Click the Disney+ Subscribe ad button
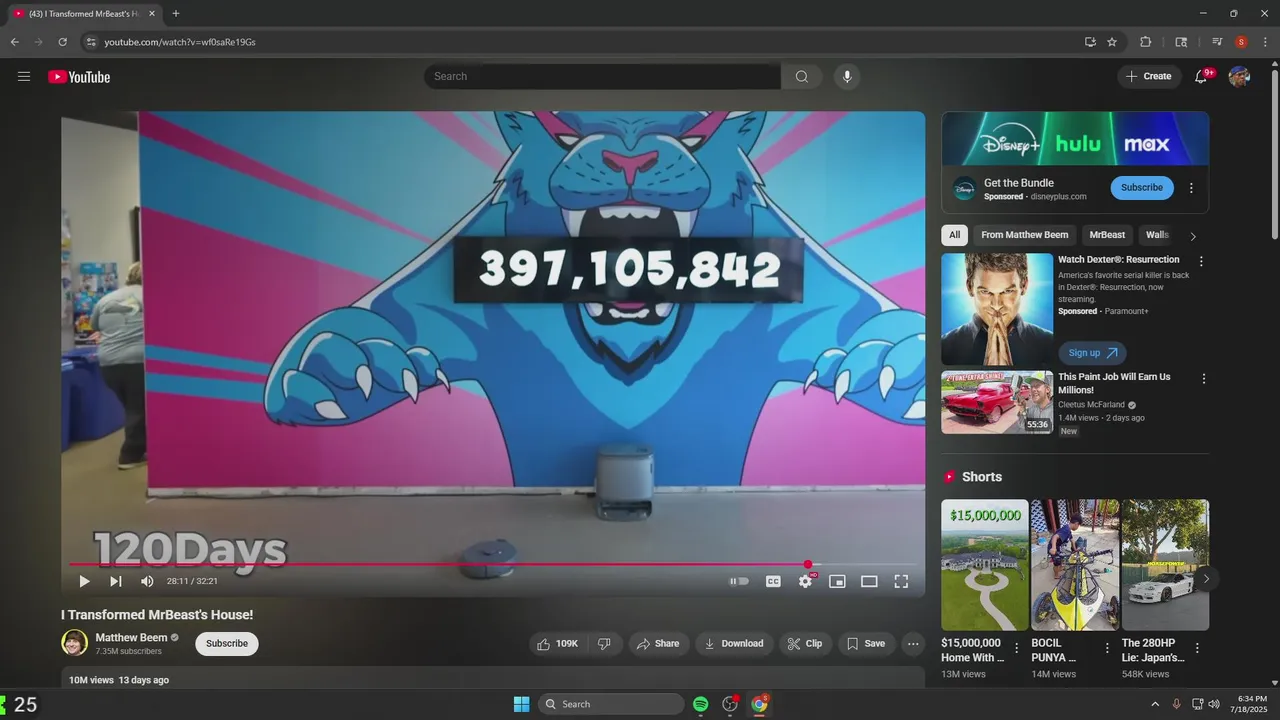Viewport: 1280px width, 720px height. tap(1142, 188)
